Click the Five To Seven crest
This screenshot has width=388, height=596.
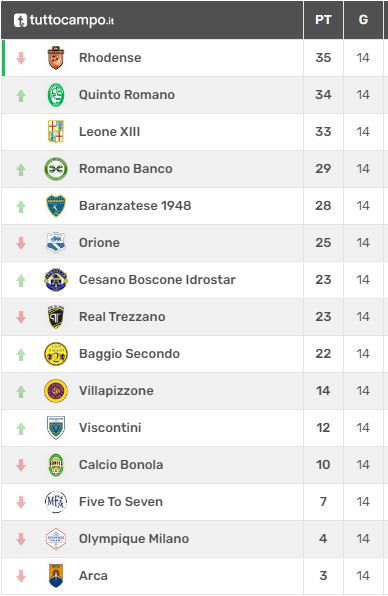(x=56, y=502)
